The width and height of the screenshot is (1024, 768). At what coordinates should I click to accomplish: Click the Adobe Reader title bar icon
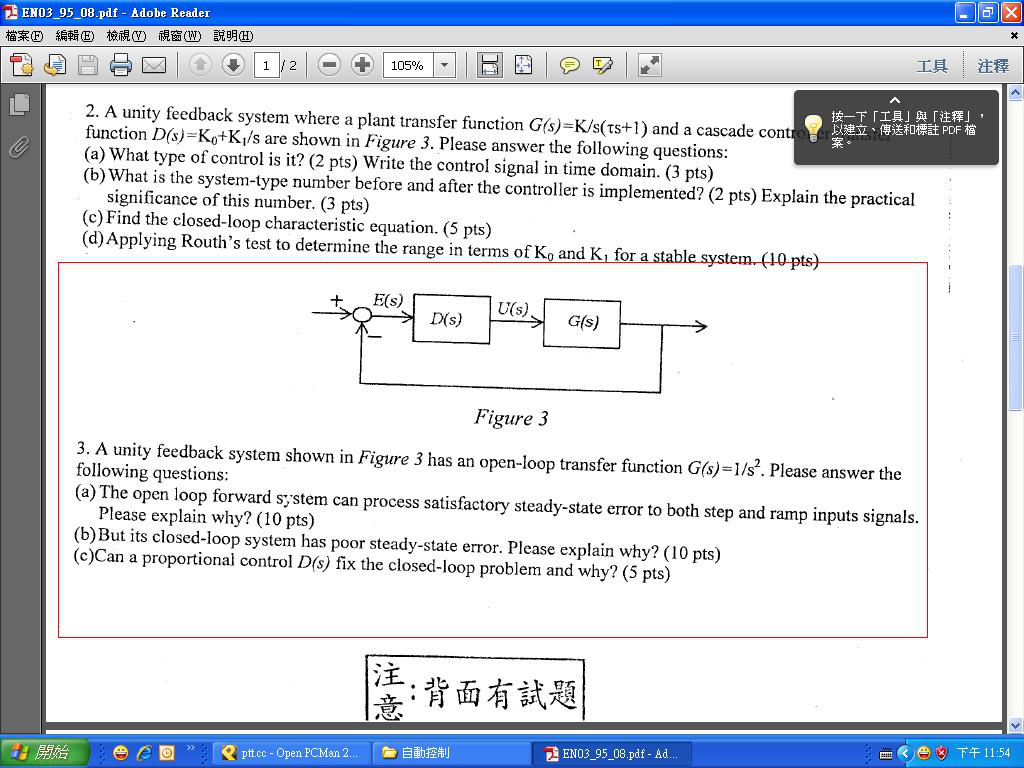click(10, 12)
